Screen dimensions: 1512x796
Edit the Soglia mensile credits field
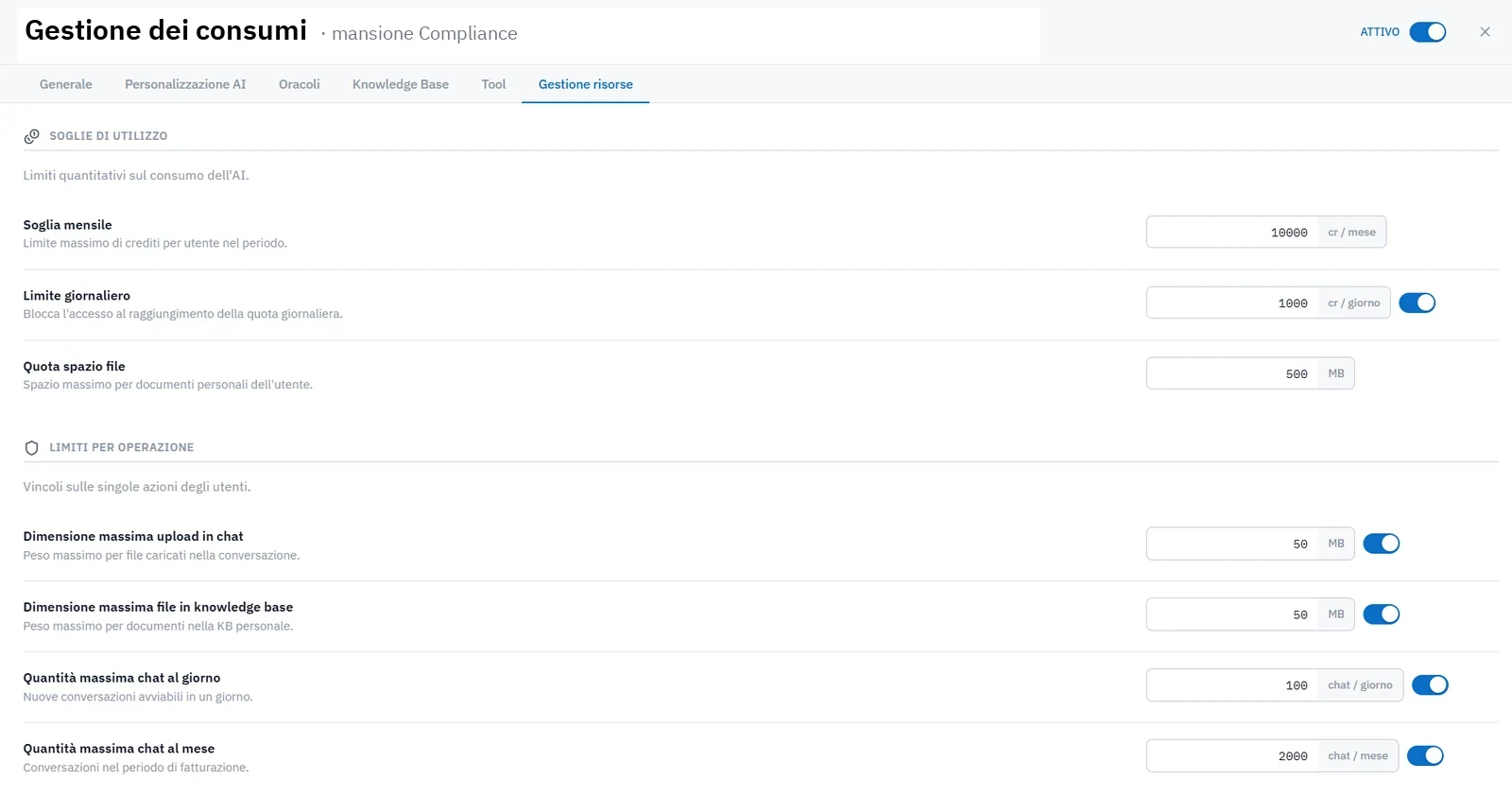pos(1232,233)
